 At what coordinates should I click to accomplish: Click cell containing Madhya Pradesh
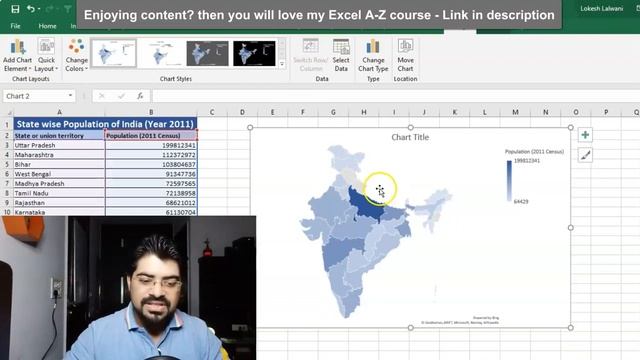[59, 184]
